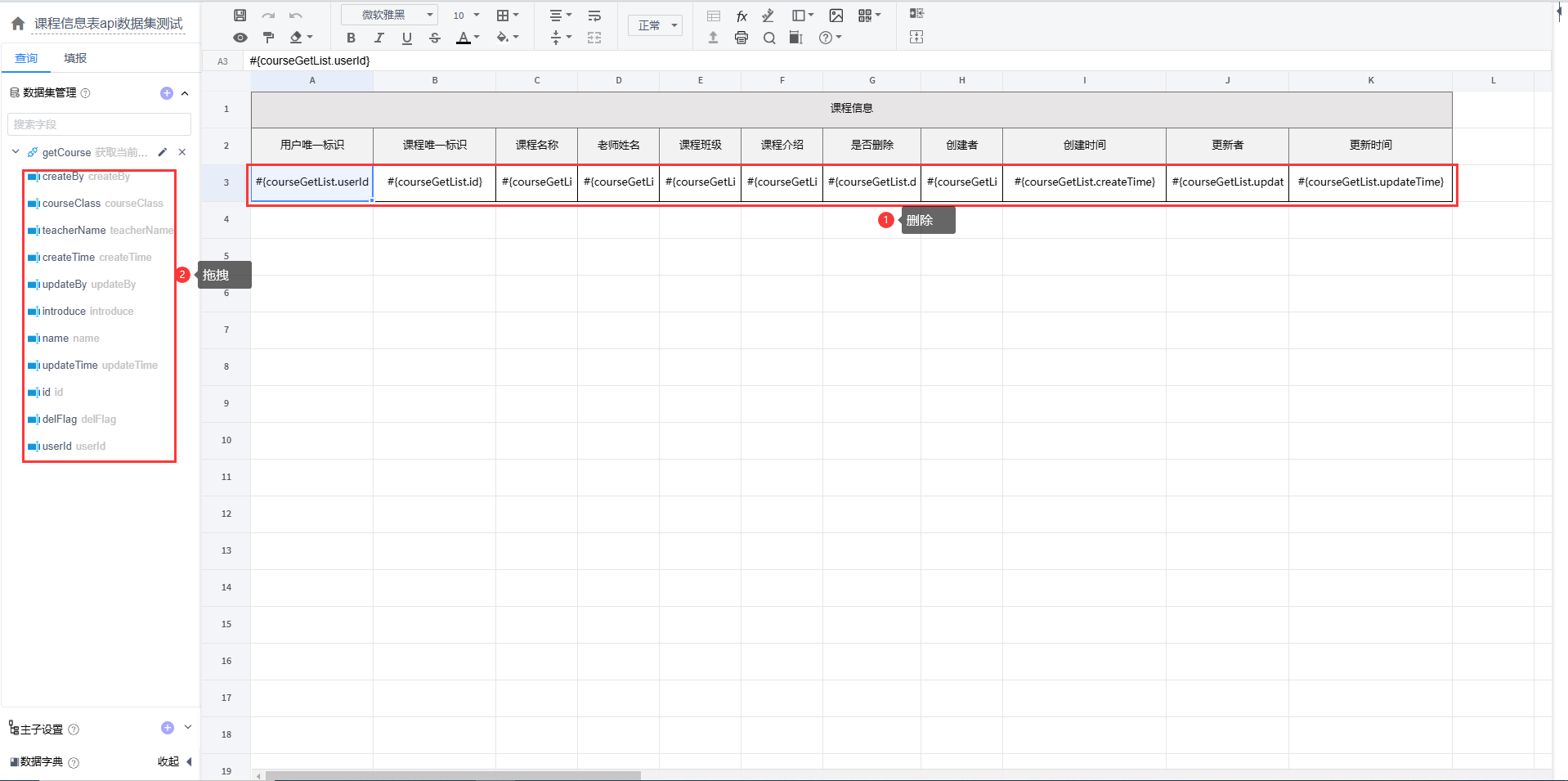Select the introduce field
The height and width of the screenshot is (781, 1568).
pyautogui.click(x=81, y=312)
